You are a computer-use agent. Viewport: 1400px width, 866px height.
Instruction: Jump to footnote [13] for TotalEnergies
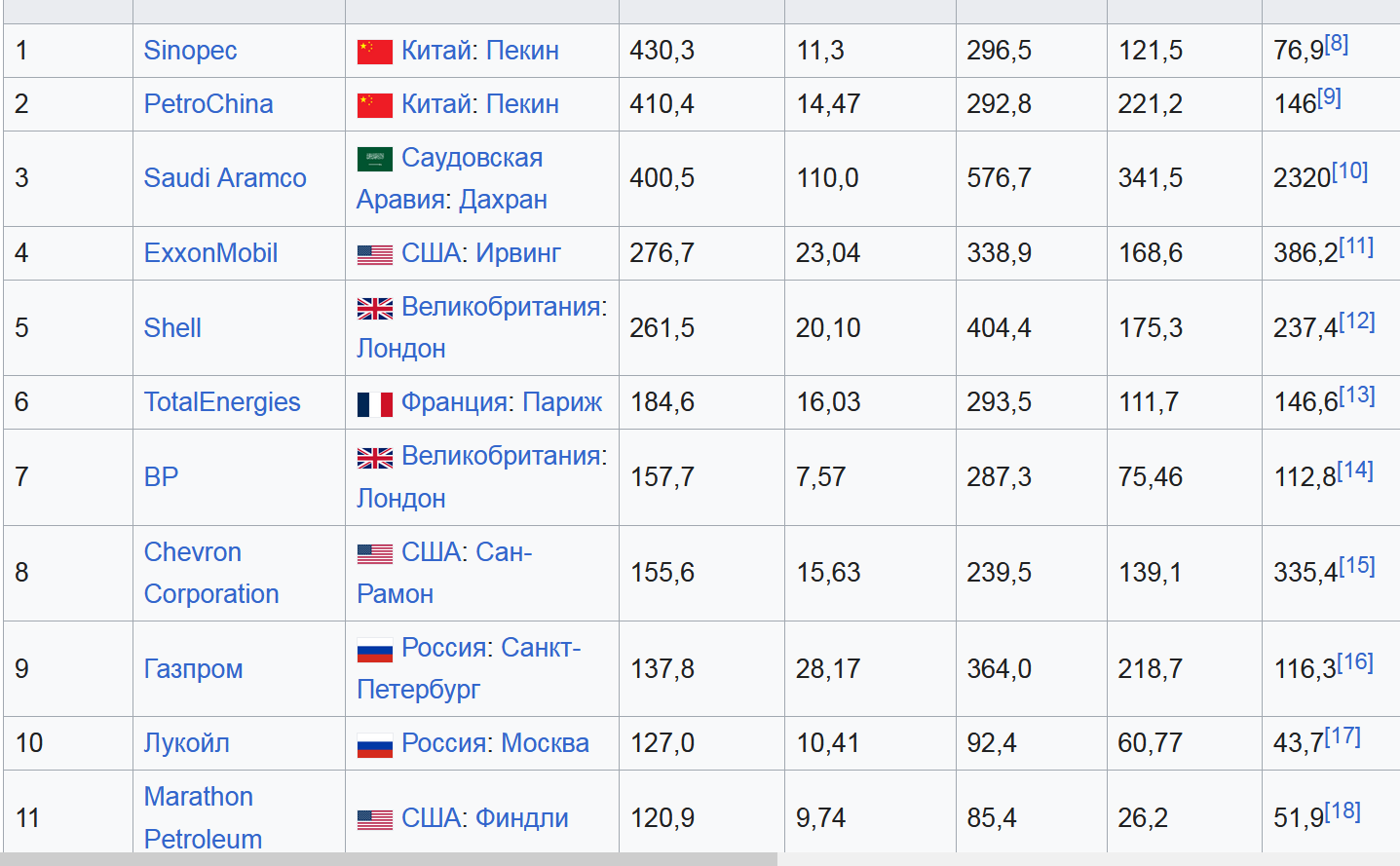coord(1357,395)
